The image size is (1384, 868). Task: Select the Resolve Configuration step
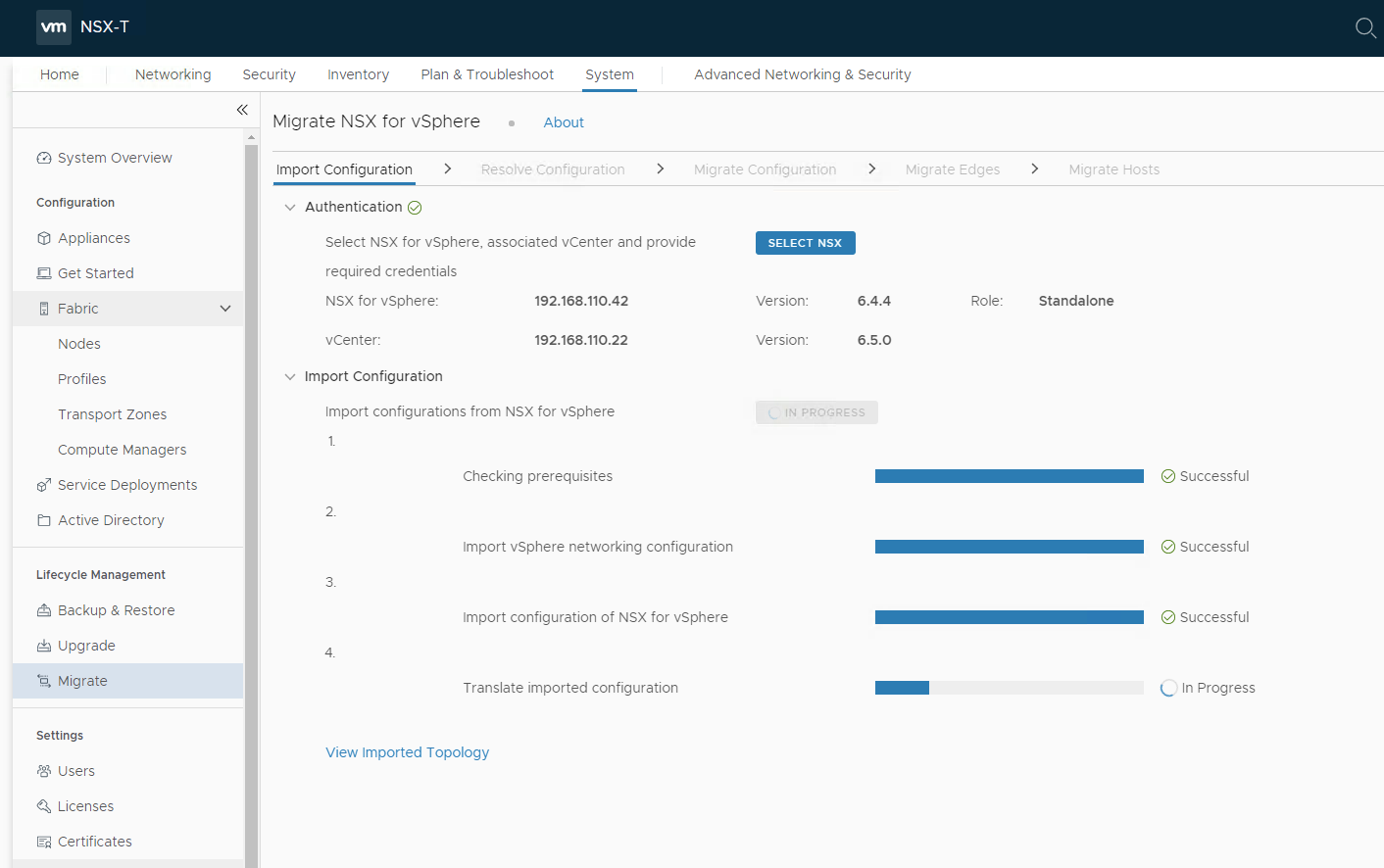tap(553, 169)
